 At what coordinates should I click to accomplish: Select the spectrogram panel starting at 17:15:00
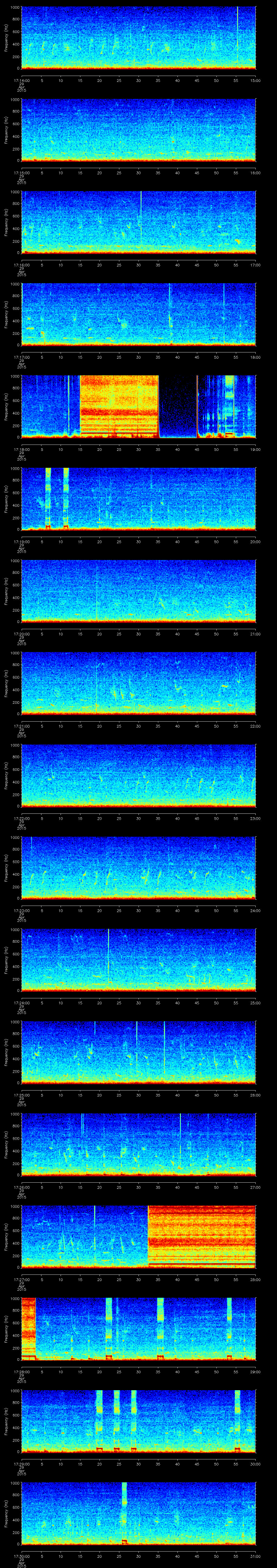(x=139, y=130)
